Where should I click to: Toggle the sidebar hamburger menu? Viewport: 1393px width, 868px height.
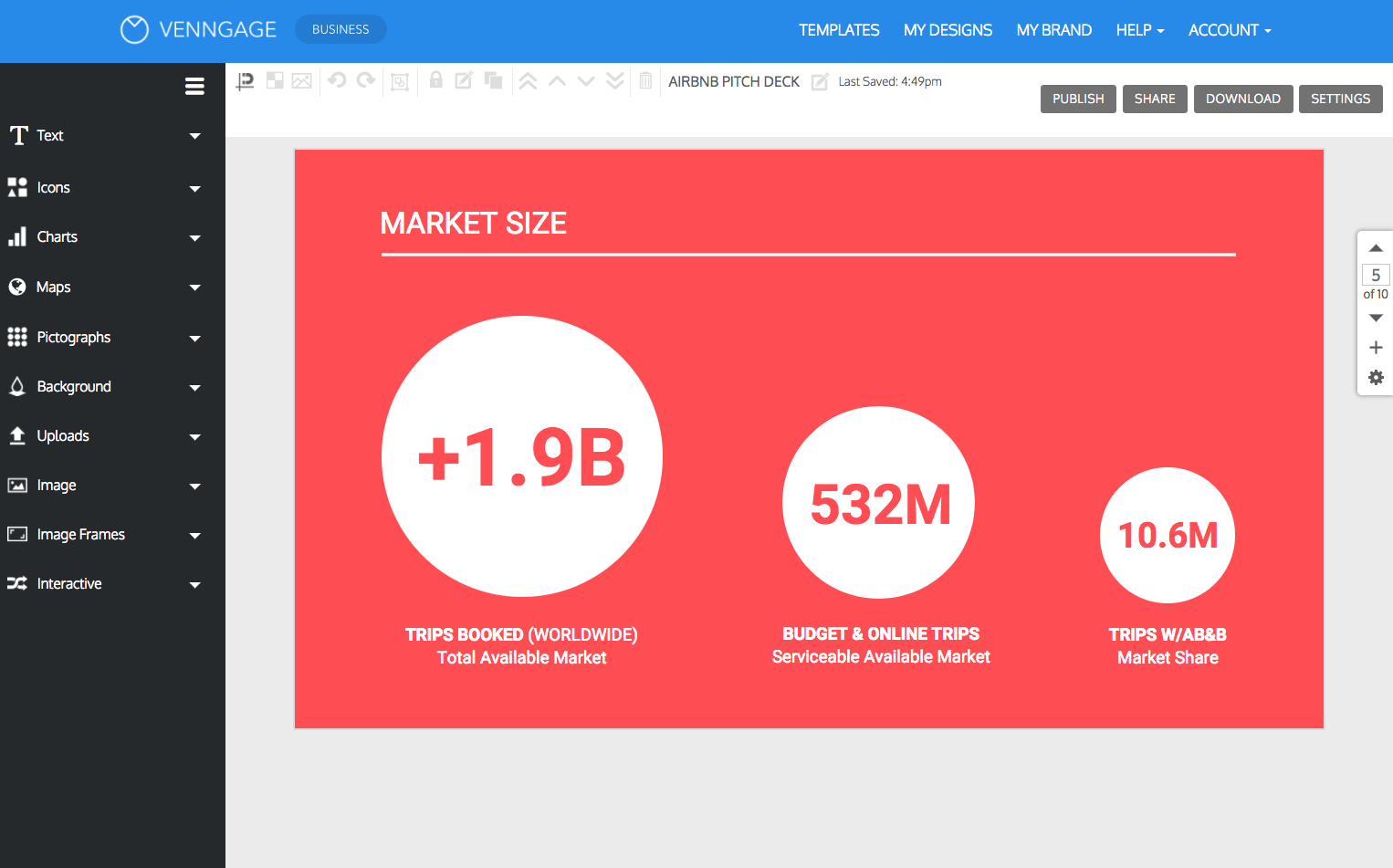[x=194, y=86]
